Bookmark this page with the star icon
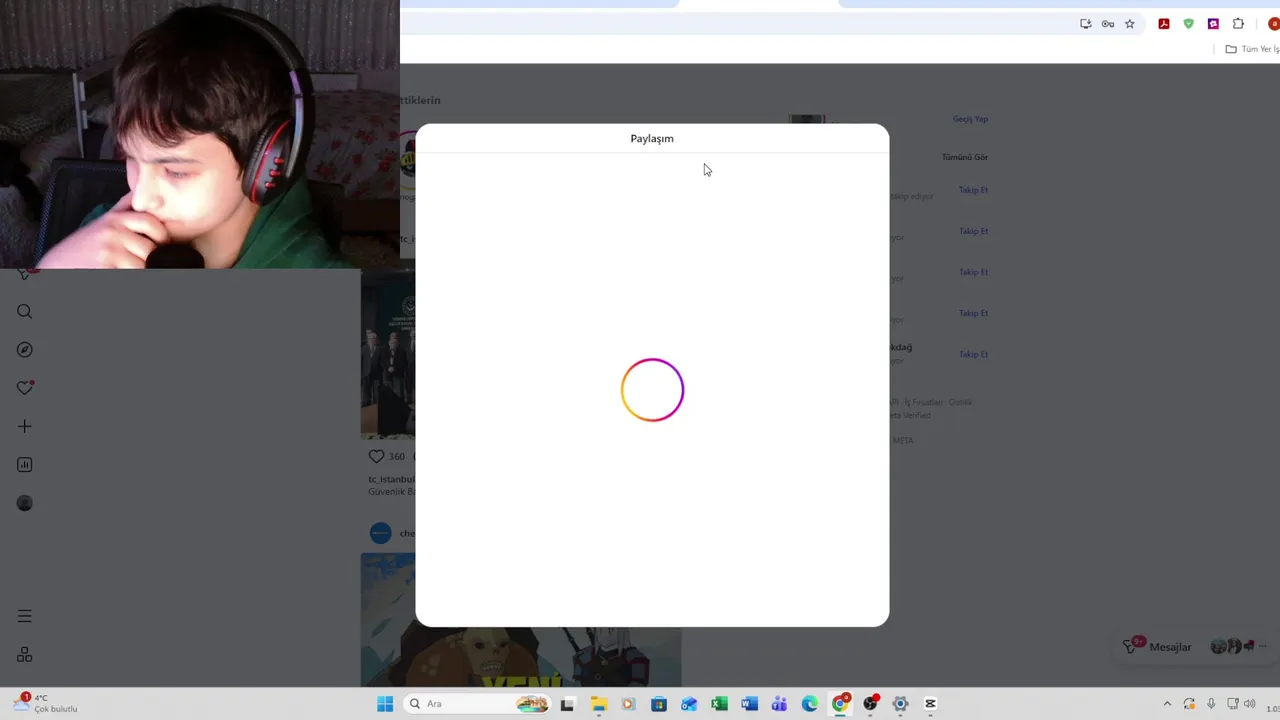 point(1130,24)
